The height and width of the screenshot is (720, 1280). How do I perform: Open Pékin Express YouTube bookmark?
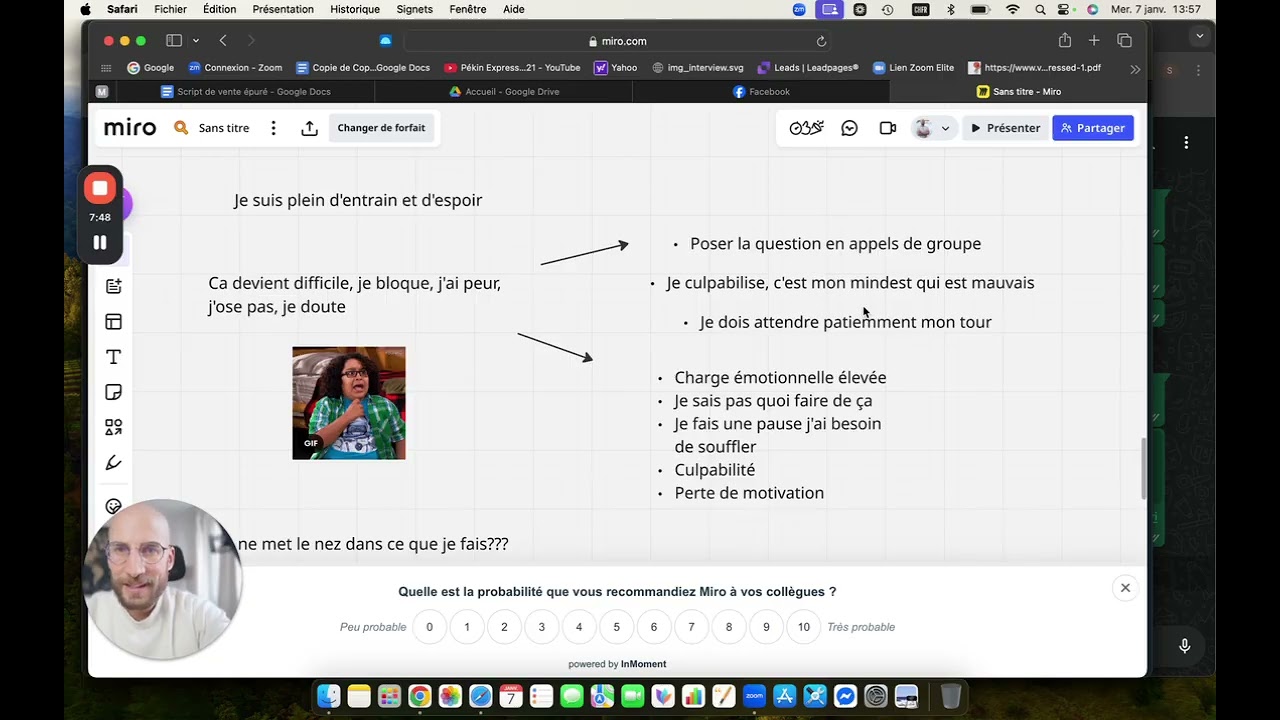click(x=512, y=68)
